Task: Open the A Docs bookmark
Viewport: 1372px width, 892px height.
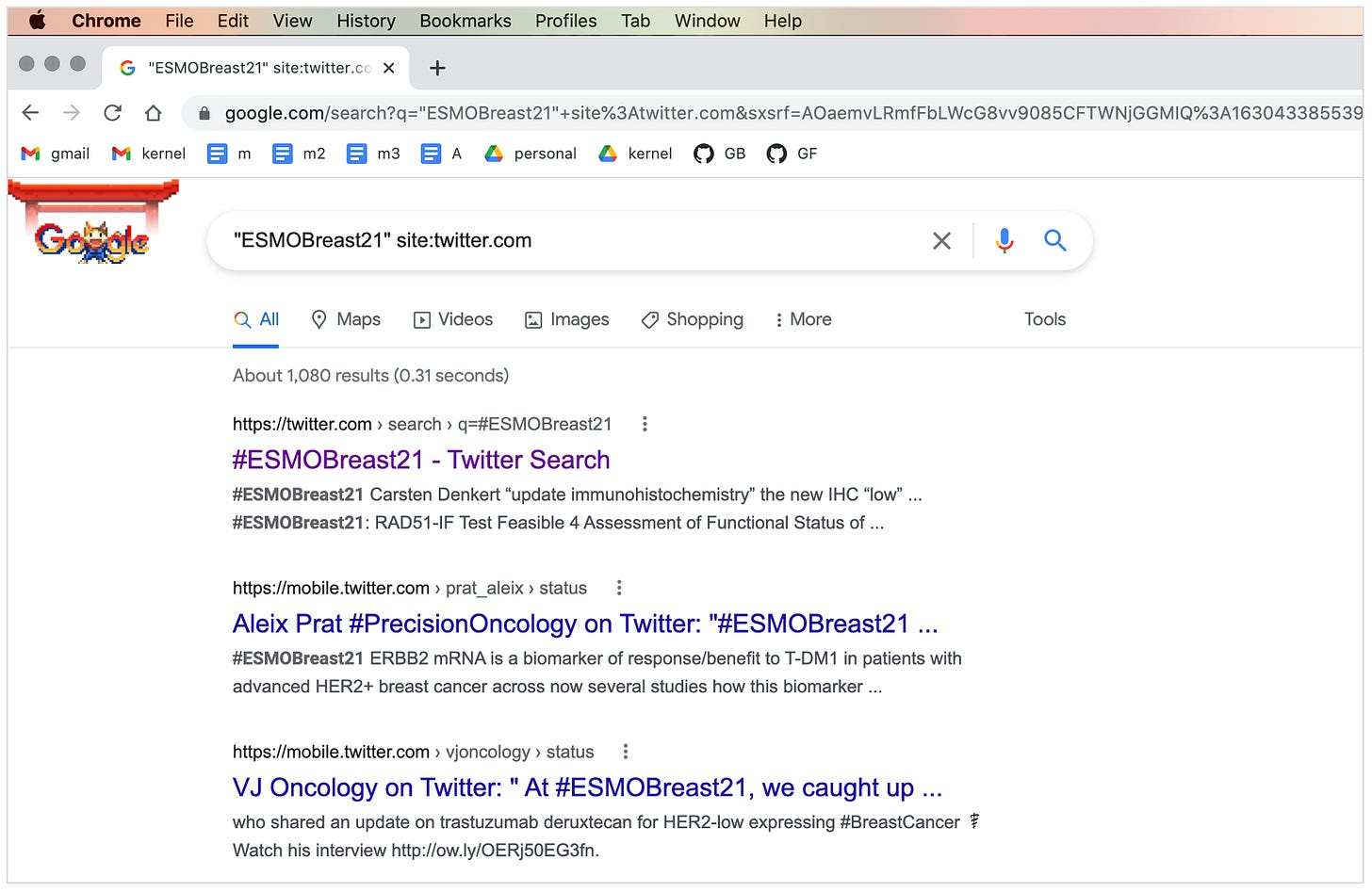Action: click(441, 154)
